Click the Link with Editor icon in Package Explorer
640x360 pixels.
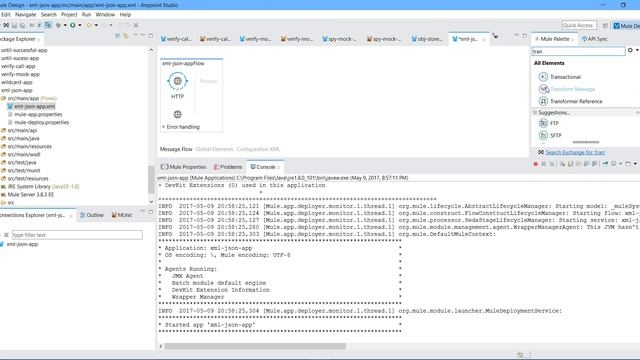click(126, 36)
